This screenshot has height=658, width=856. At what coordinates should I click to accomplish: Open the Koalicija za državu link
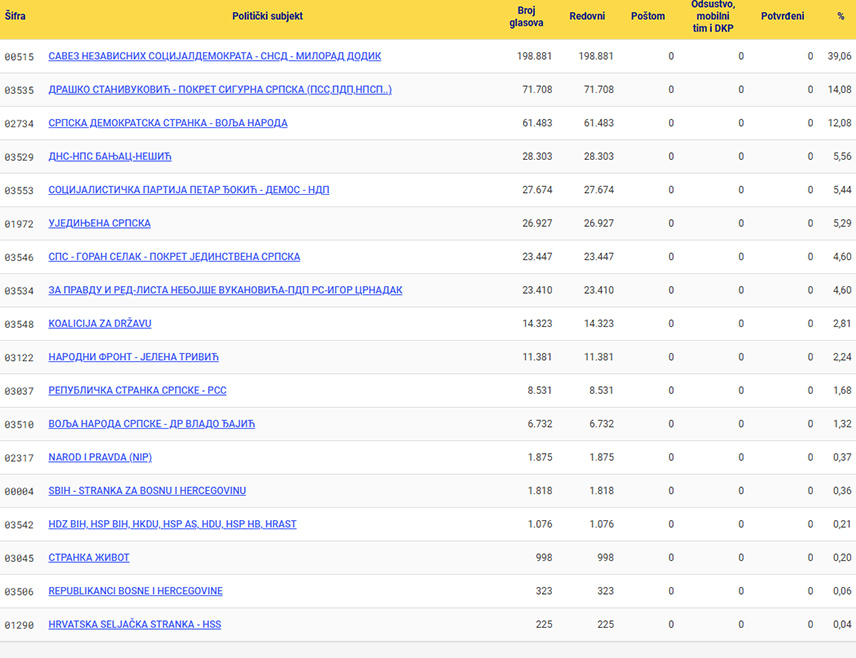pyautogui.click(x=100, y=323)
